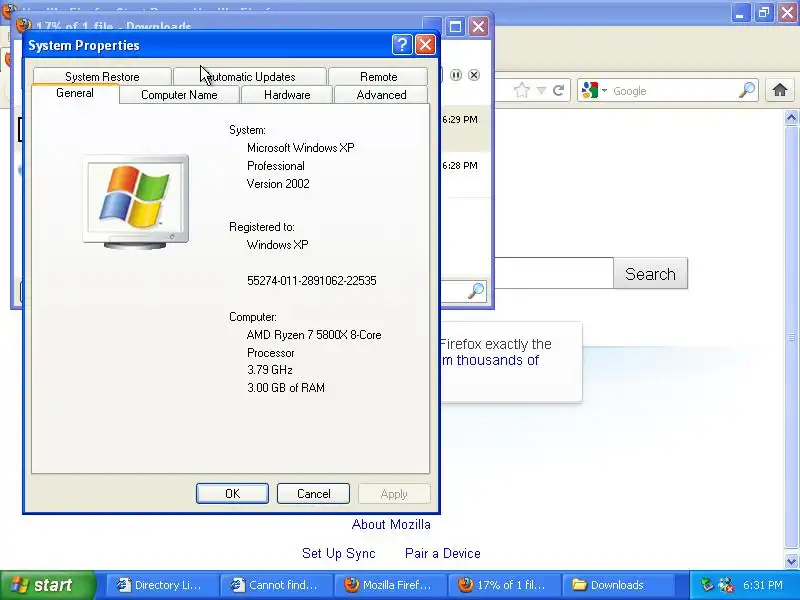
Task: Click the magnifier icon in the Google search box
Action: coord(747,90)
